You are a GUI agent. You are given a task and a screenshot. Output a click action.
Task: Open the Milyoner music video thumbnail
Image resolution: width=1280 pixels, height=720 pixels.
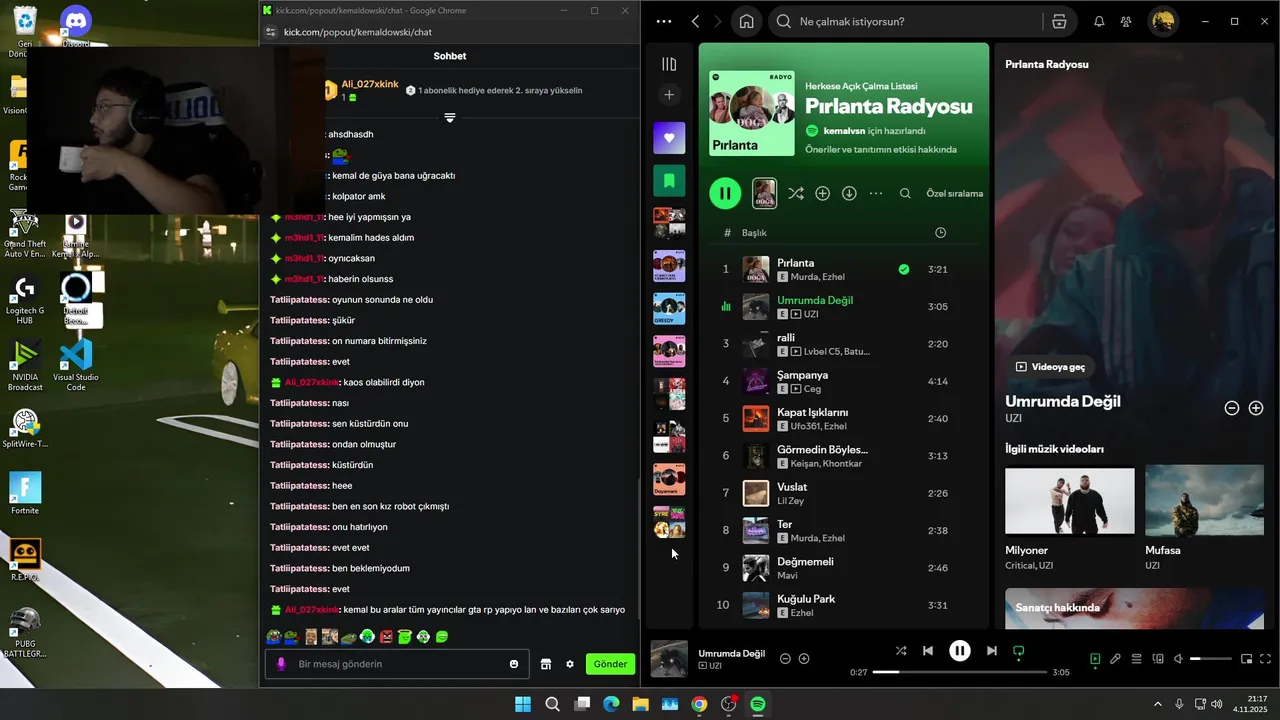coord(1070,501)
